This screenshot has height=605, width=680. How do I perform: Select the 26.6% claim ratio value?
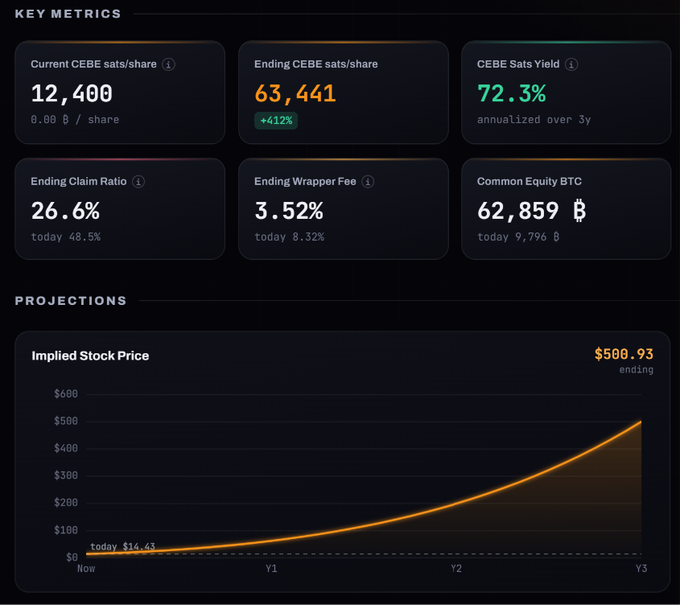click(65, 211)
